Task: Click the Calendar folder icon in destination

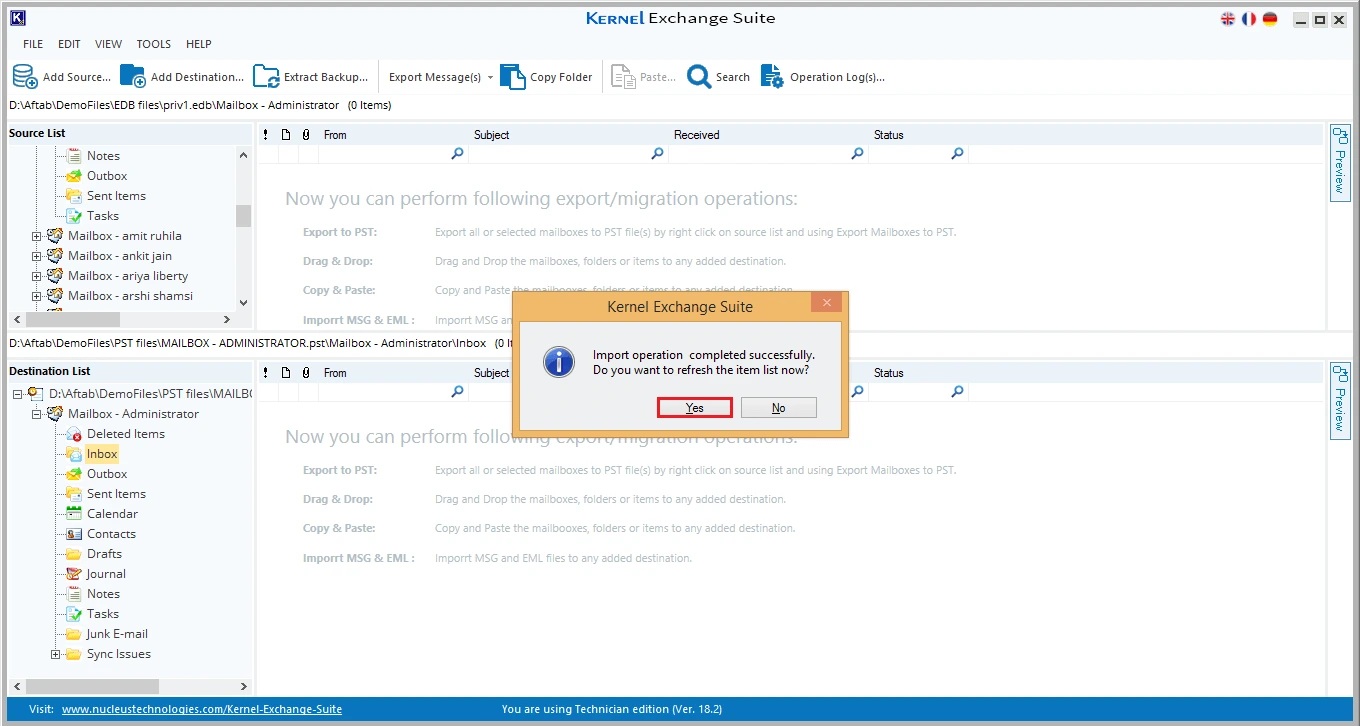Action: [74, 514]
